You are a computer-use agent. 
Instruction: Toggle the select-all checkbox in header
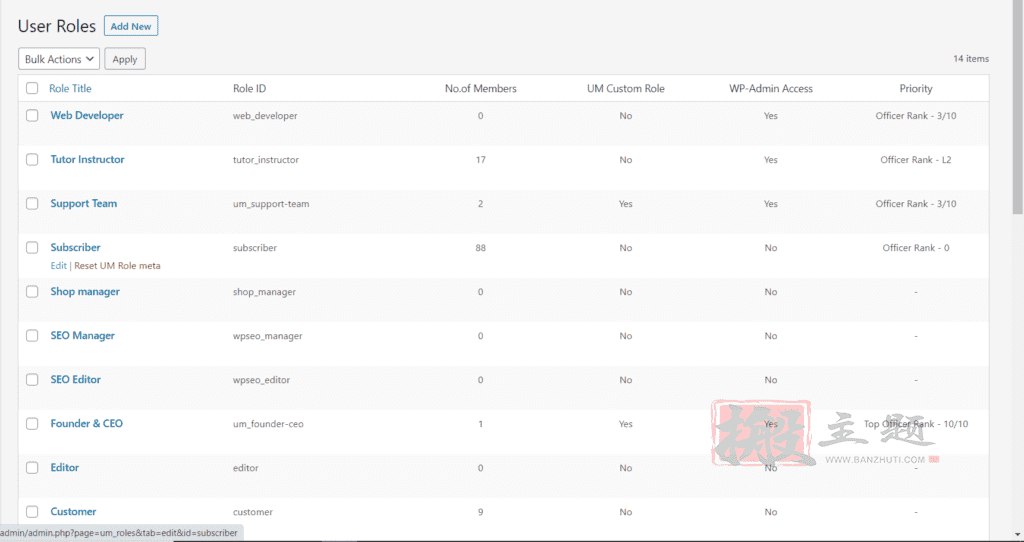point(32,88)
